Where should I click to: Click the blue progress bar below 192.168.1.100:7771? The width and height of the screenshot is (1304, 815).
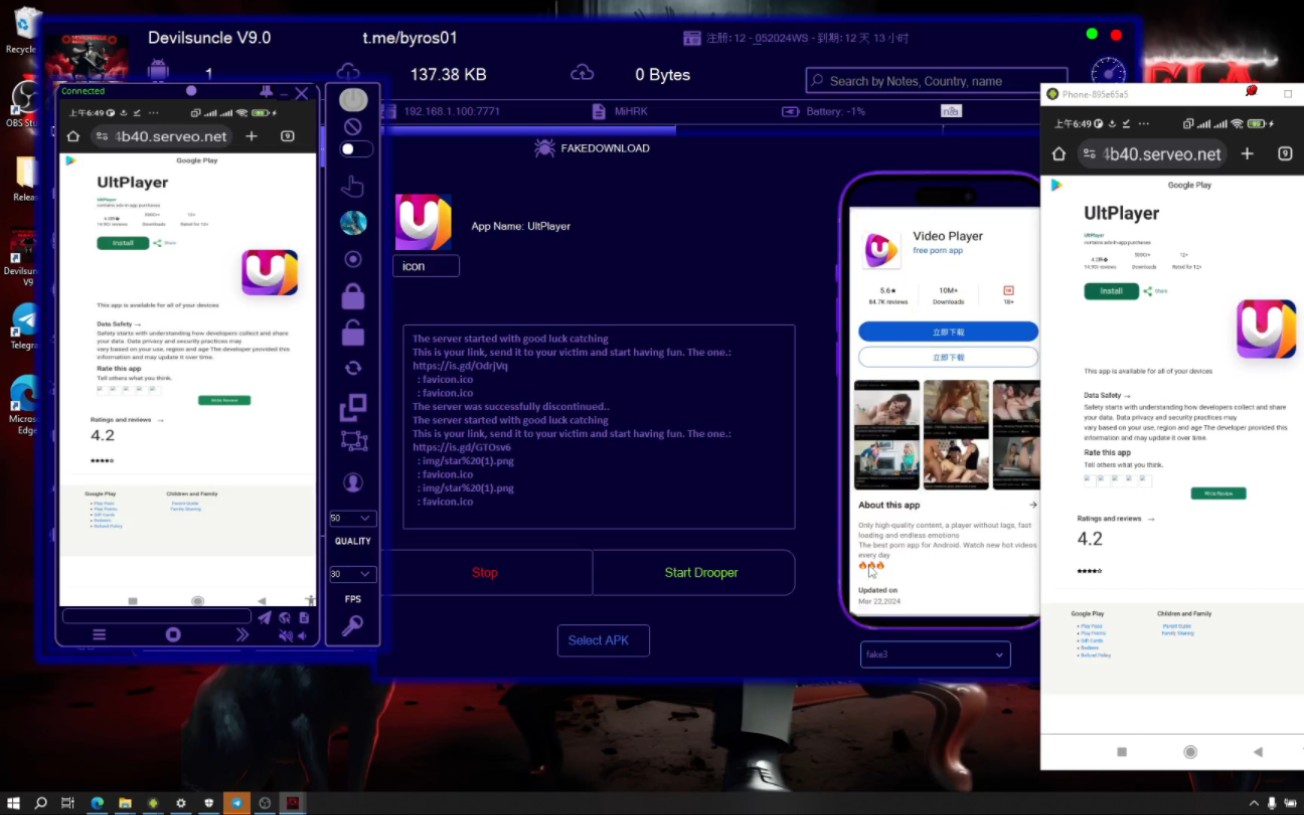(527, 130)
